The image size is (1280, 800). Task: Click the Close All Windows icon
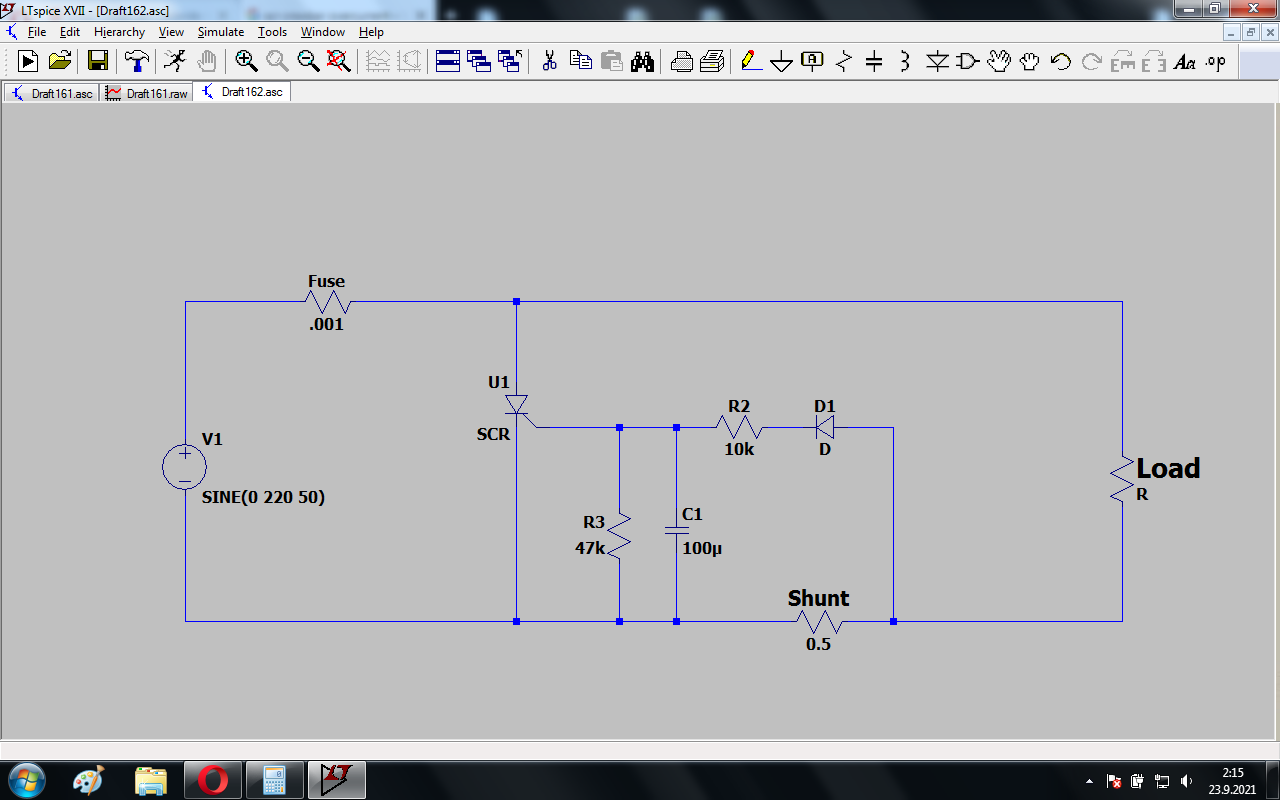pyautogui.click(x=510, y=61)
